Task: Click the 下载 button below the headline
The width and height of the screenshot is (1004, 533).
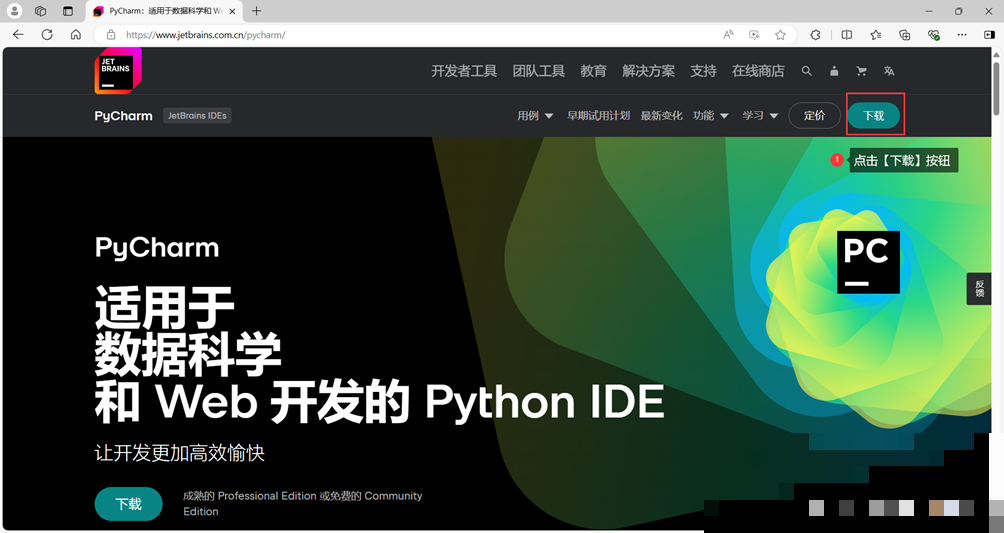Action: coord(129,504)
